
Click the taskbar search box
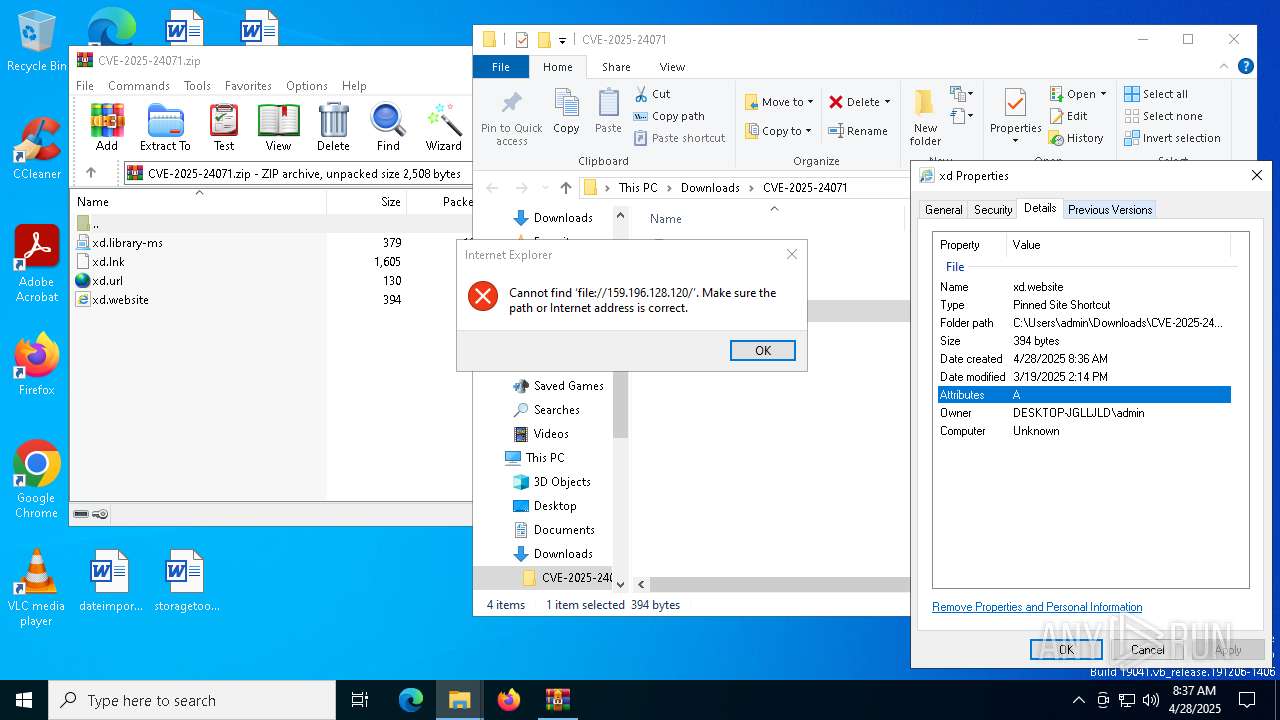coord(192,700)
